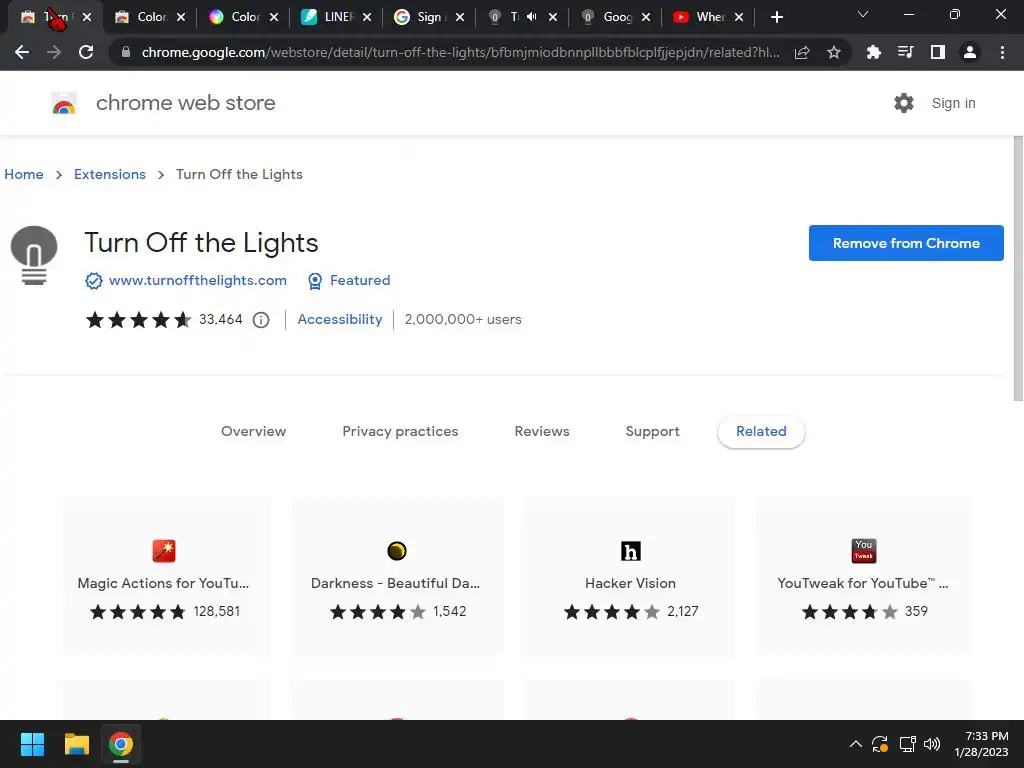1024x768 pixels.
Task: Click the Chrome Web Store logo
Action: pyautogui.click(x=64, y=103)
